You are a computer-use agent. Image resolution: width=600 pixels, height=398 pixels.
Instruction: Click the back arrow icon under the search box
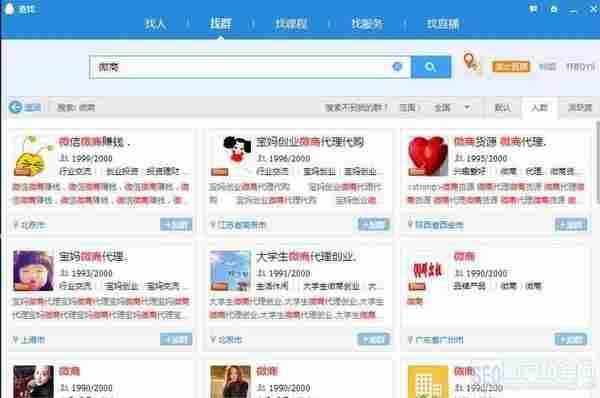15,107
